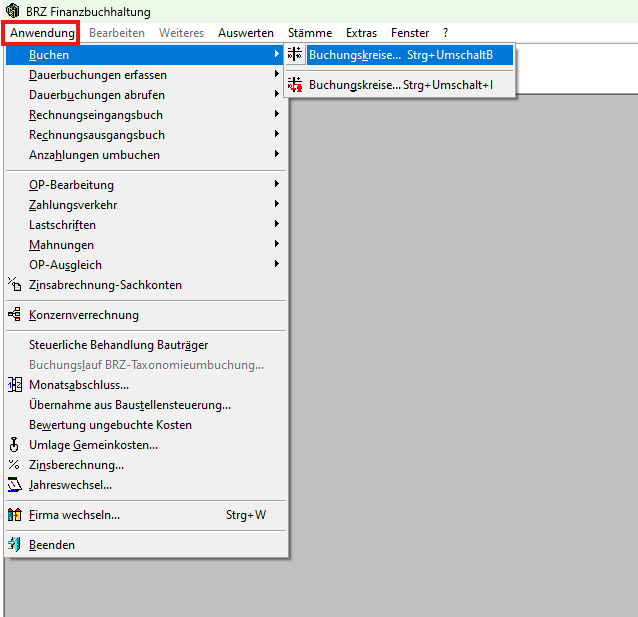Expand Zahlungsverkehr submenu arrow
Viewport: 638px width, 617px height.
click(277, 204)
